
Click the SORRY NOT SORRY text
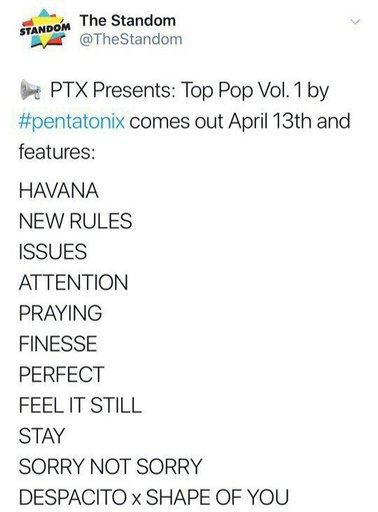click(x=111, y=466)
